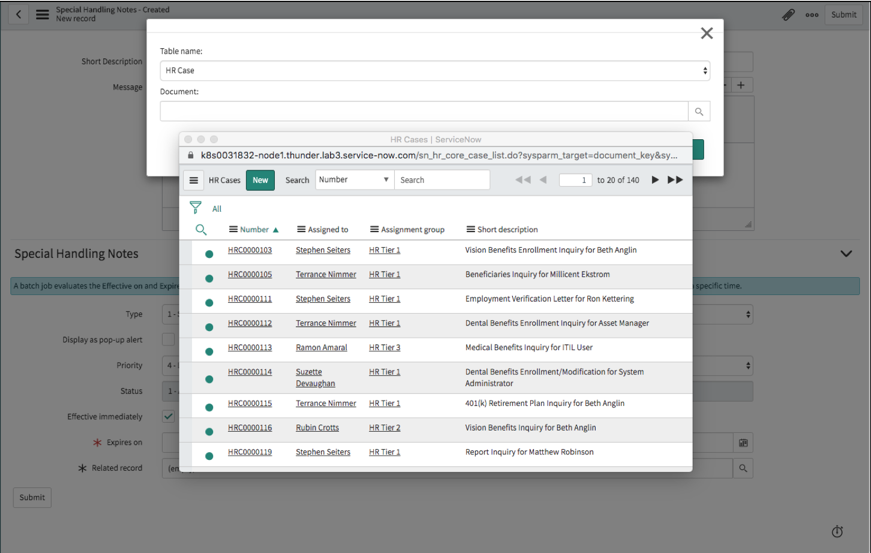
Task: Toggle column search magnifier in list header
Action: [x=201, y=229]
